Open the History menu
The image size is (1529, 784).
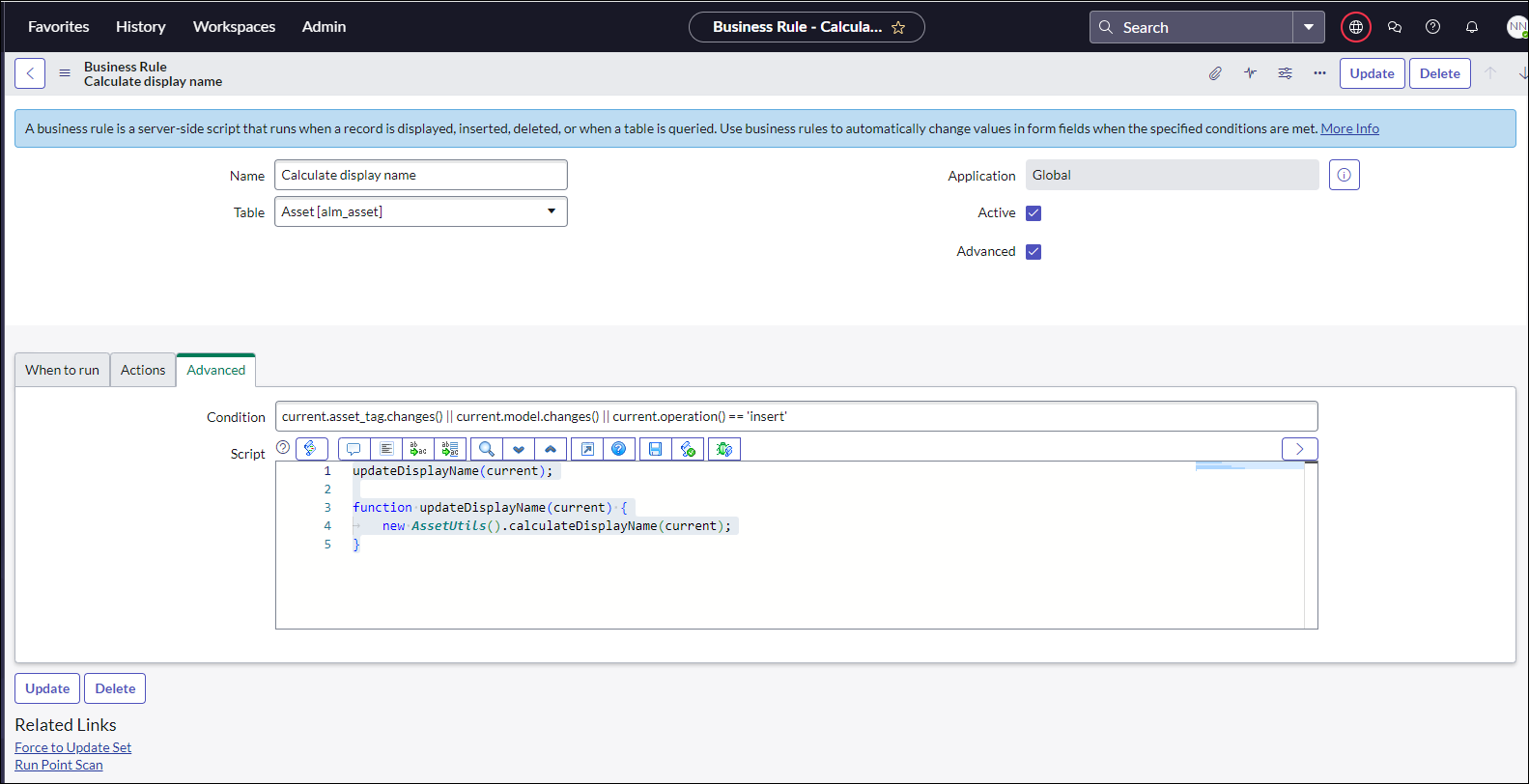tap(141, 27)
